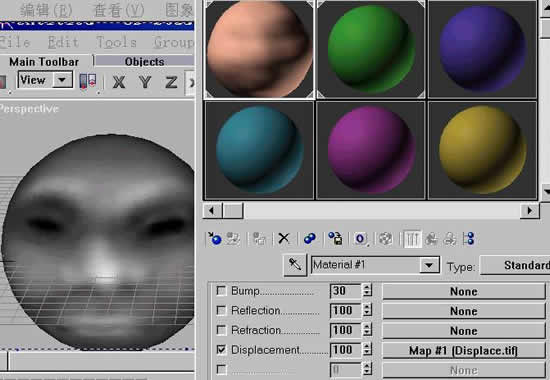
Task: Select the green sample sphere slot
Action: [371, 49]
